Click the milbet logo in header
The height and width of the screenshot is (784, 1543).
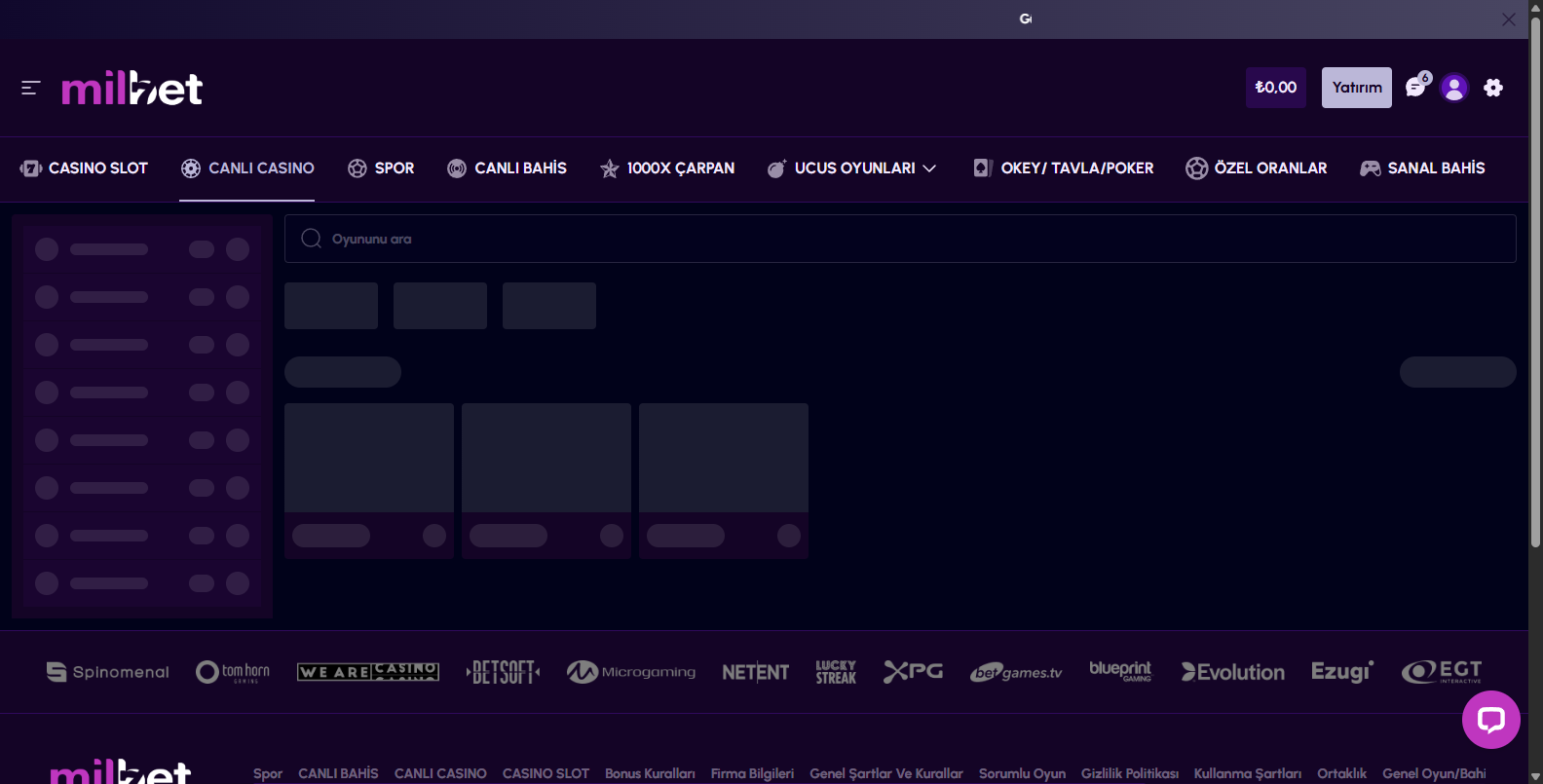pos(132,89)
